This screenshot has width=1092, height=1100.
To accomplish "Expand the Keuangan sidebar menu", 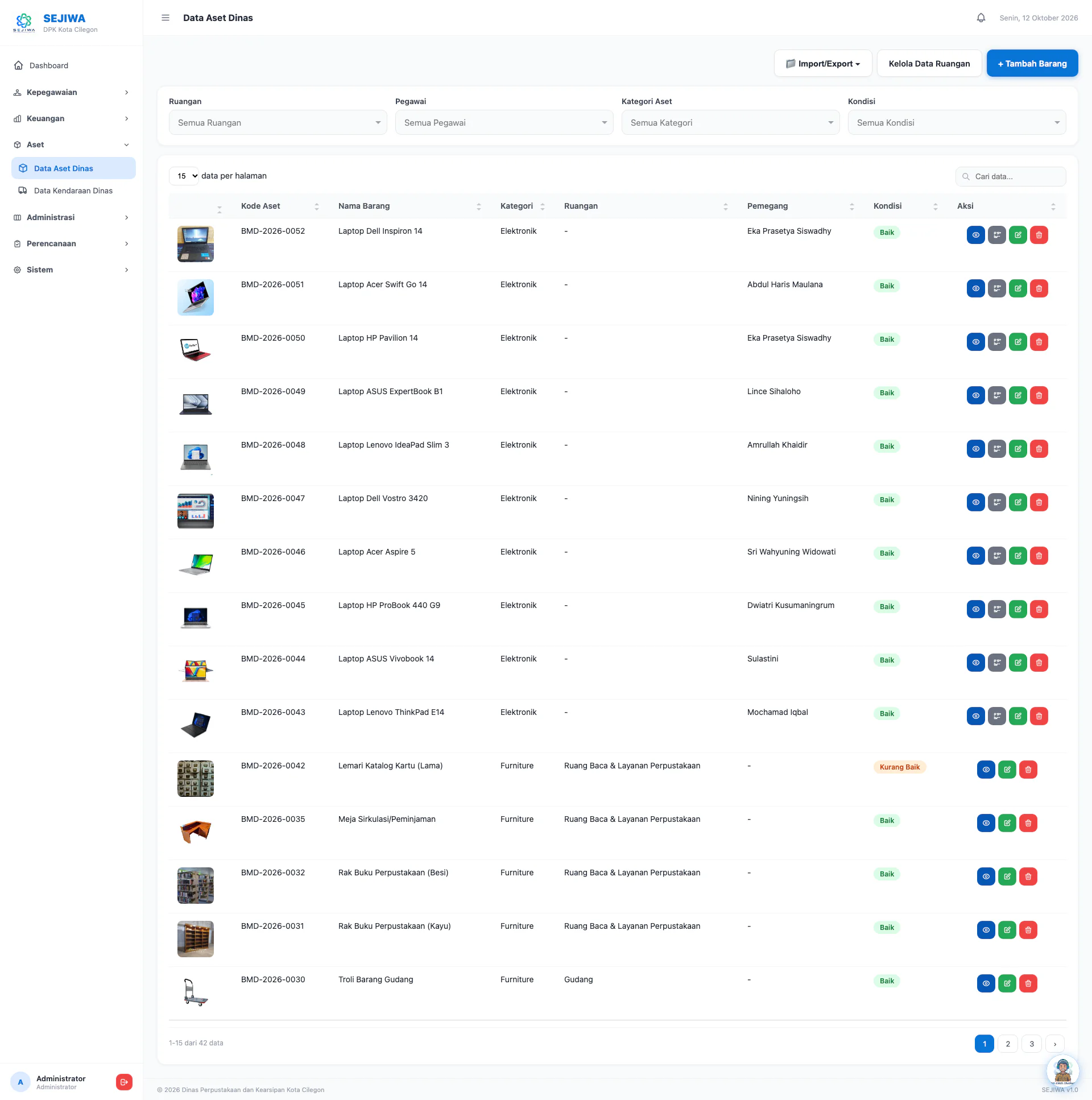I will point(71,118).
